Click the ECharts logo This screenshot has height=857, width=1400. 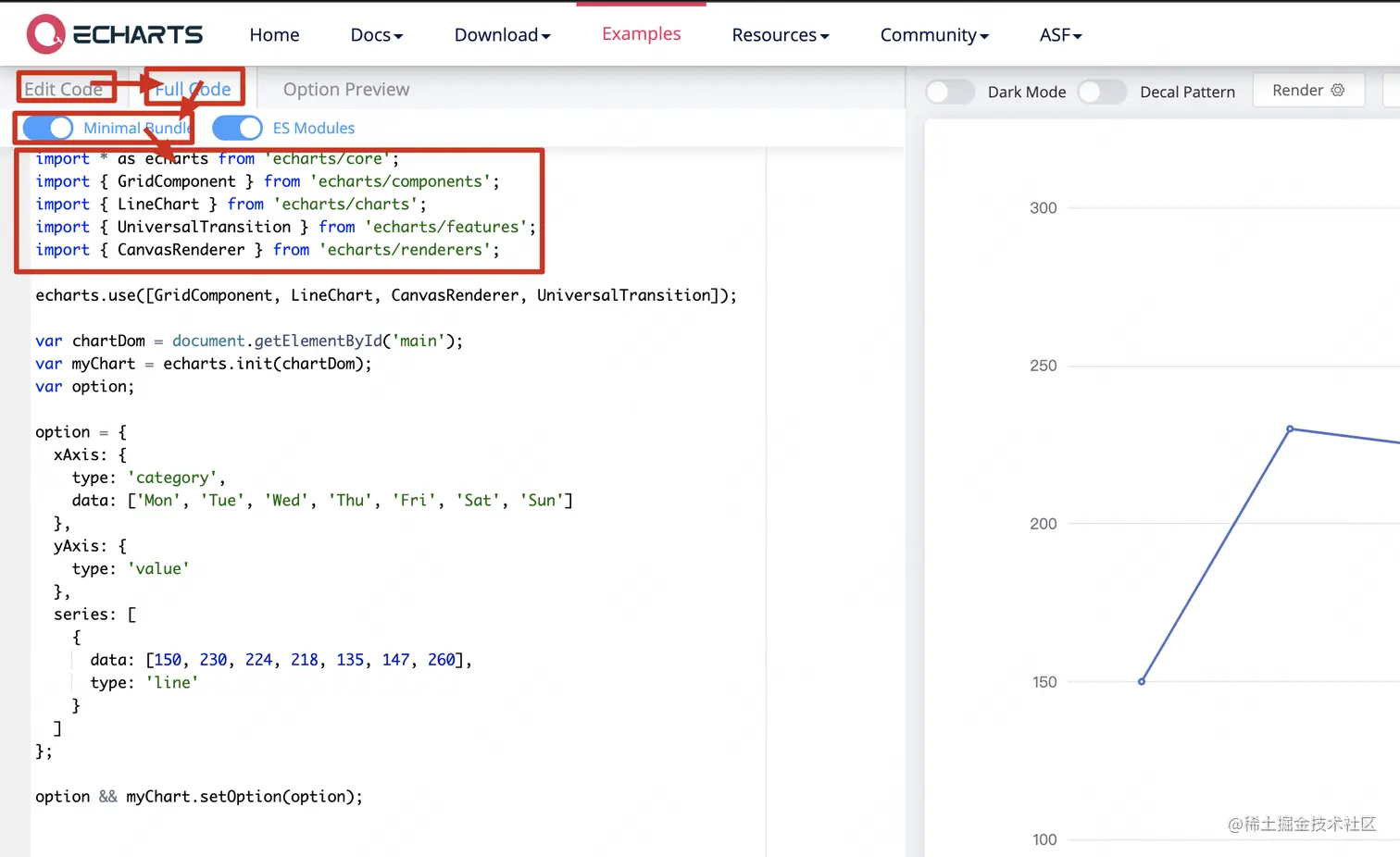click(x=115, y=34)
